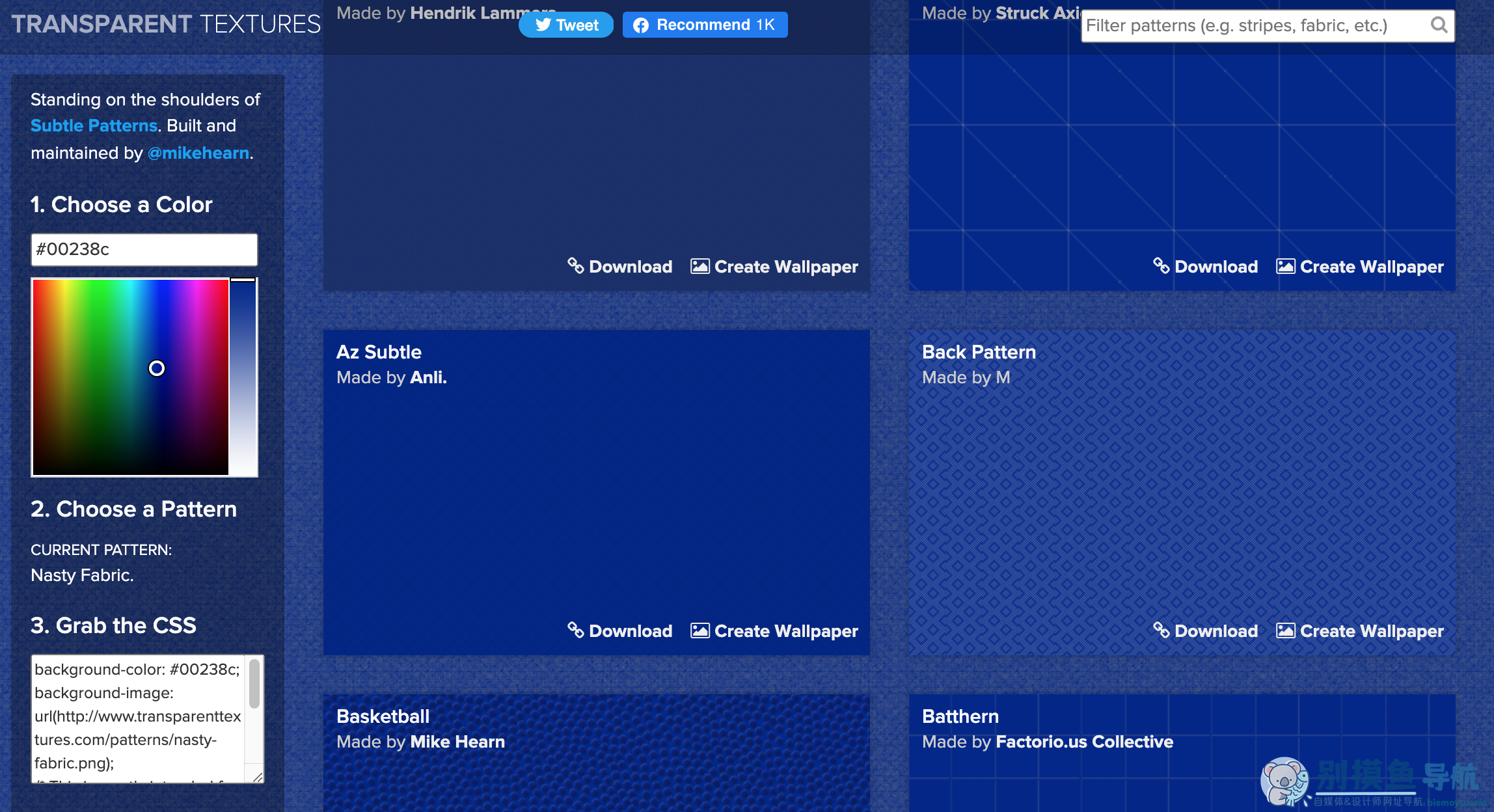The height and width of the screenshot is (812, 1494).
Task: Click Download icon on Hendrik Lammers texture
Action: coord(575,265)
